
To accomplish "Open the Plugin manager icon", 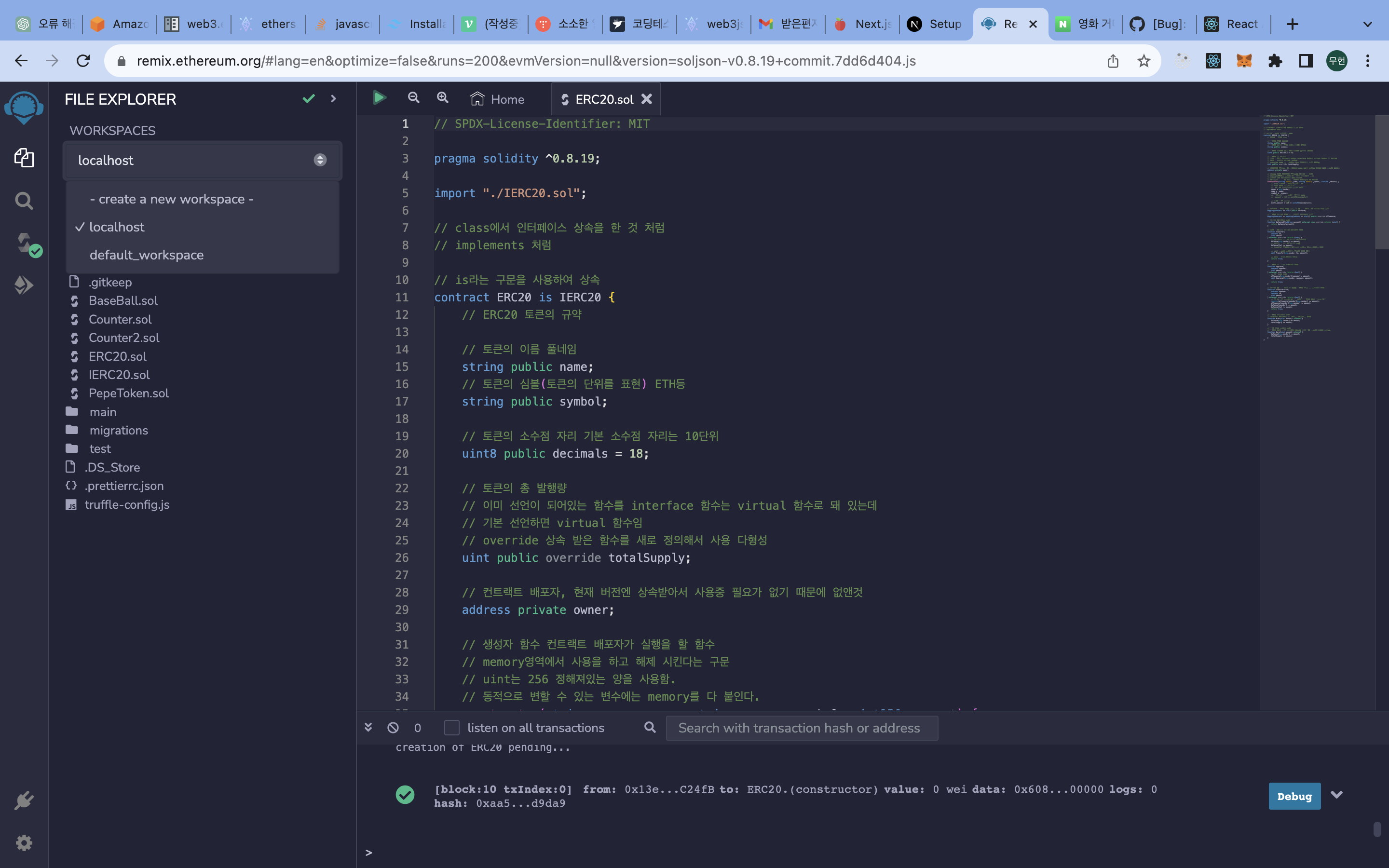I will (x=24, y=800).
